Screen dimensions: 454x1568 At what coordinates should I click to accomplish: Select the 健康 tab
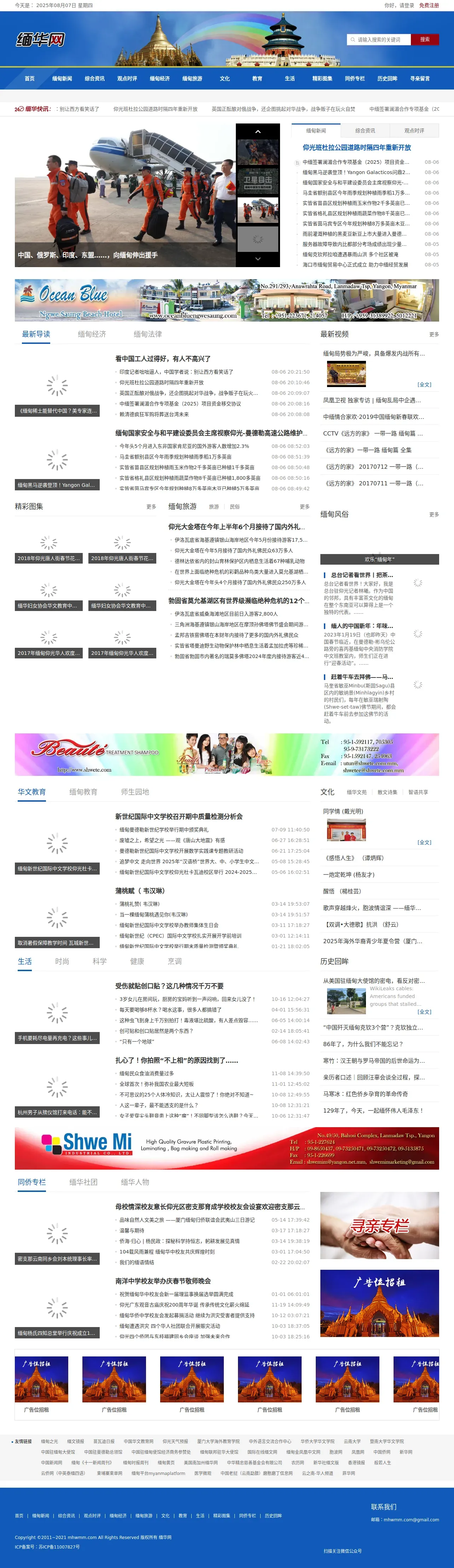click(x=137, y=961)
